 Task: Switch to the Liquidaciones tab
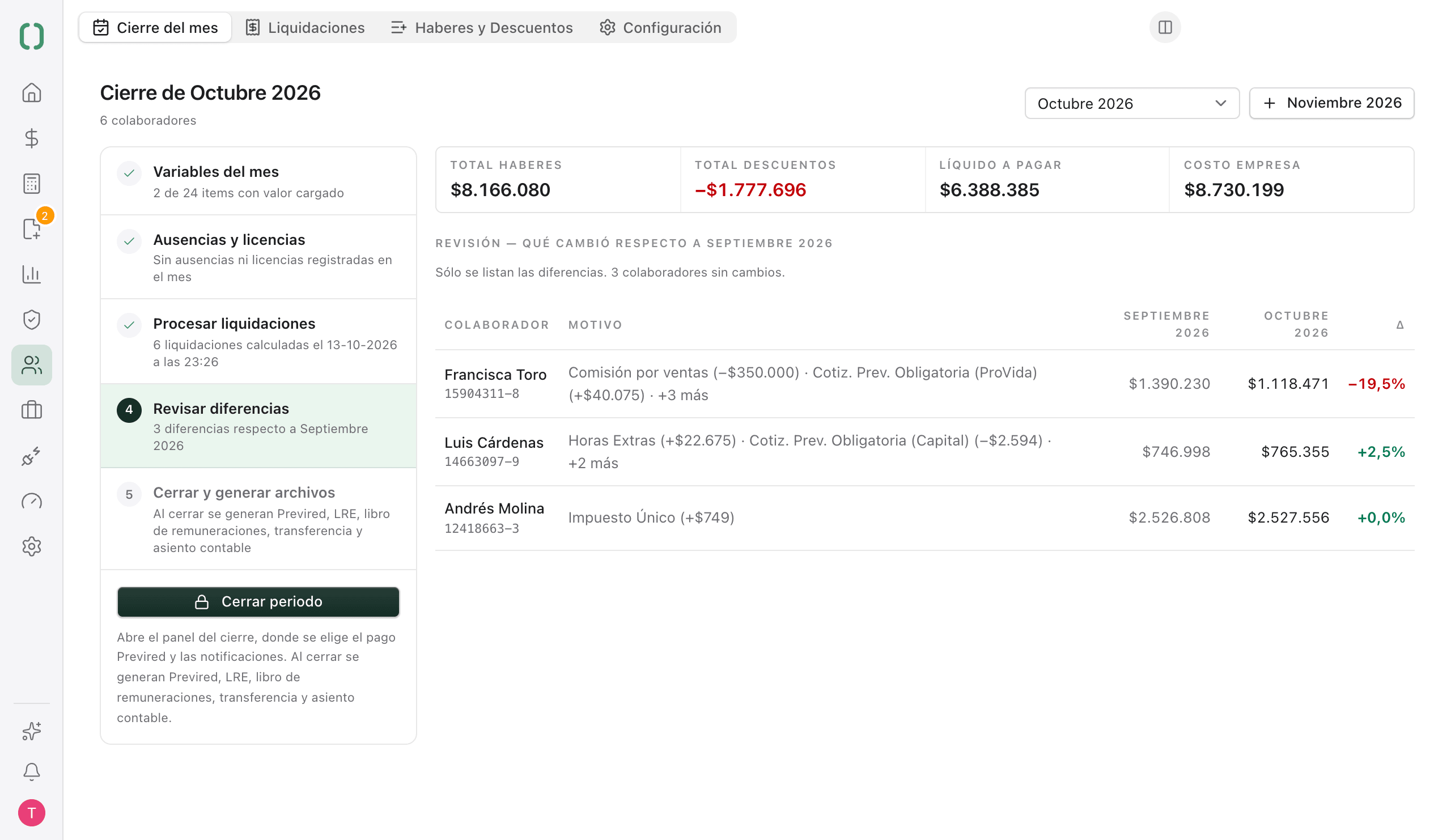305,28
